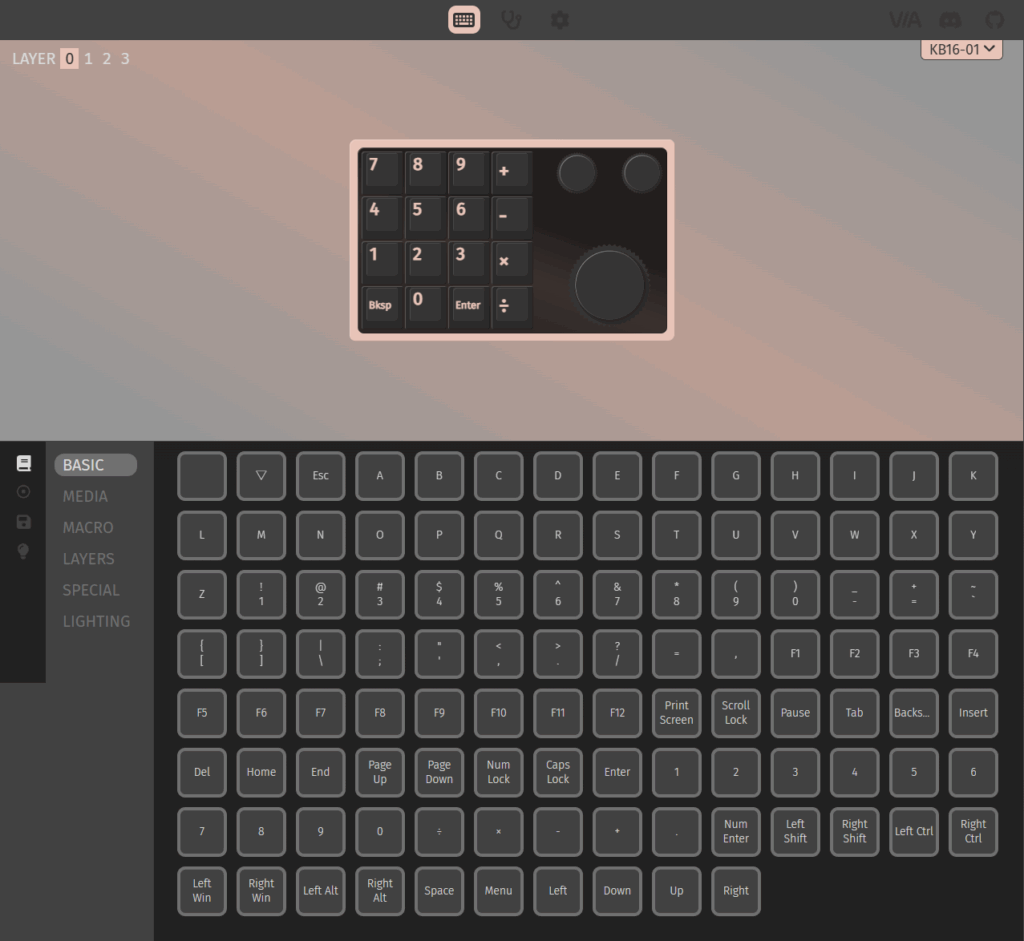
Task: Open the Discord link icon
Action: pos(951,19)
